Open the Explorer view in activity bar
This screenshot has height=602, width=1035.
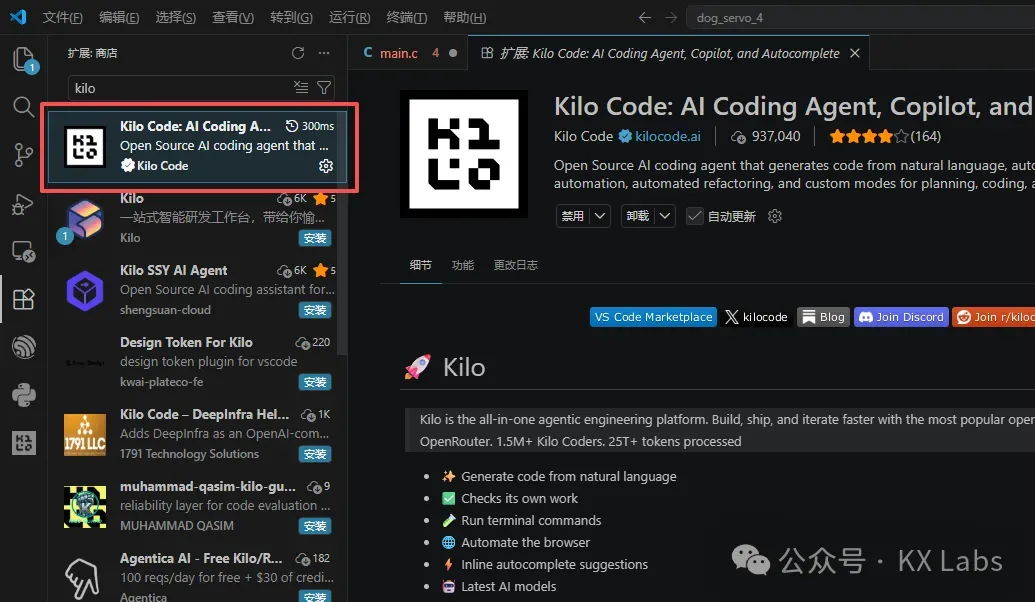pyautogui.click(x=23, y=60)
